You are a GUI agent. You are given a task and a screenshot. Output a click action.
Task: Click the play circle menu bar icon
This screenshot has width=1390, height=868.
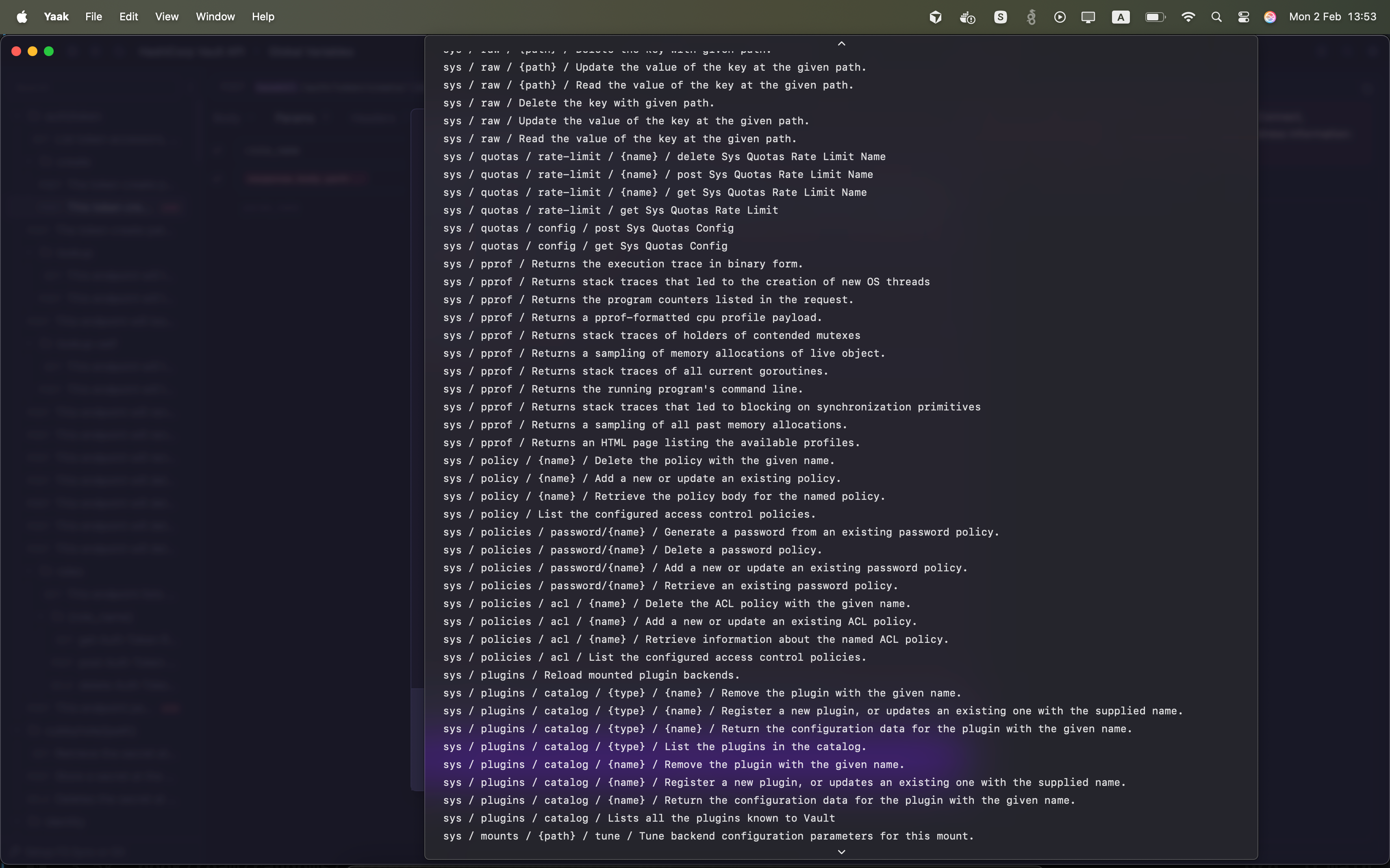coord(1060,17)
